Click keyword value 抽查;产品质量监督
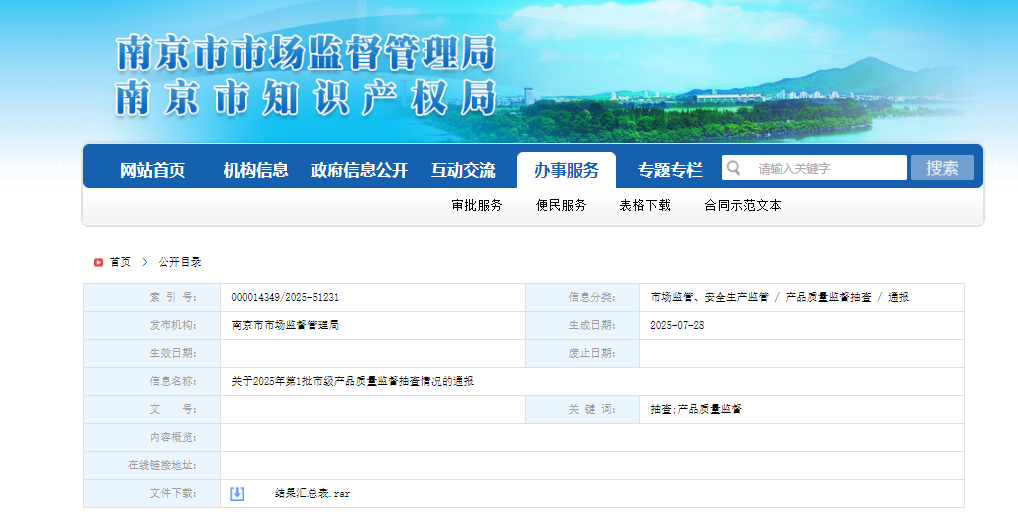 click(x=696, y=409)
